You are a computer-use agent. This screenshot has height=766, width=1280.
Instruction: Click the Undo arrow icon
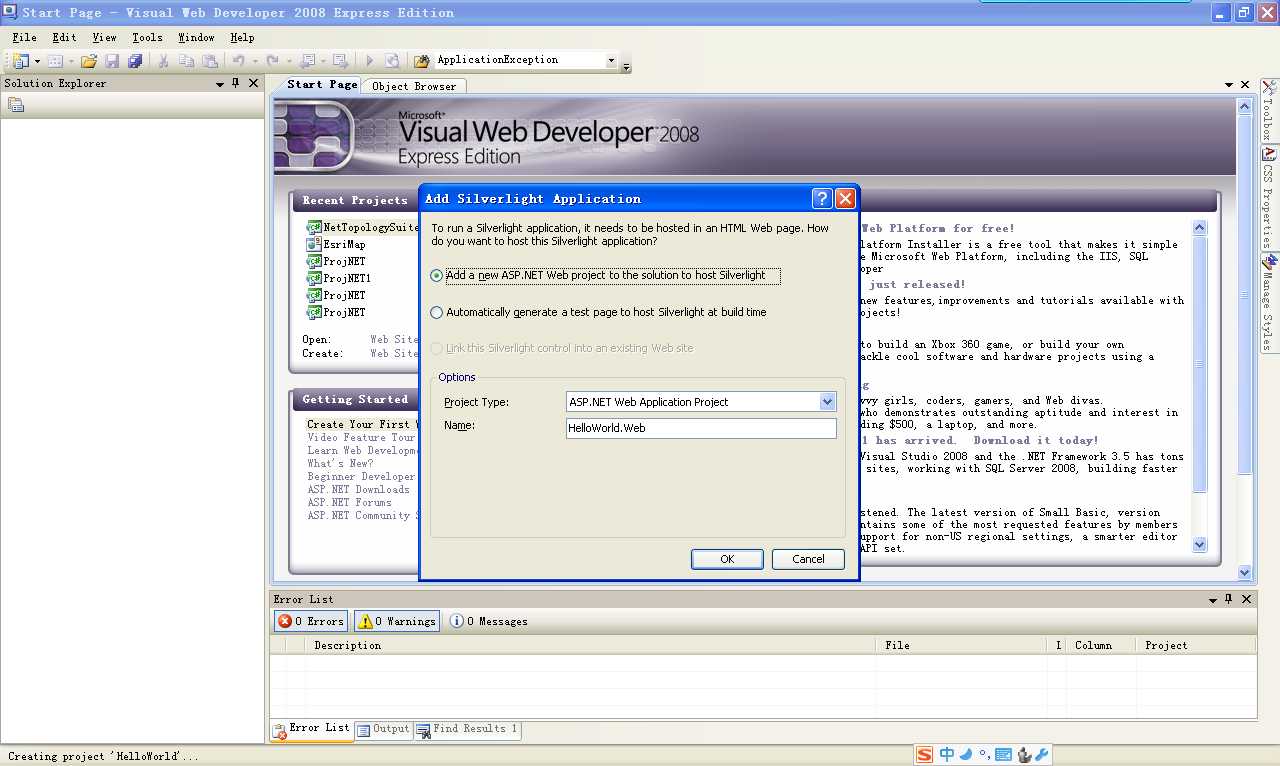point(238,61)
